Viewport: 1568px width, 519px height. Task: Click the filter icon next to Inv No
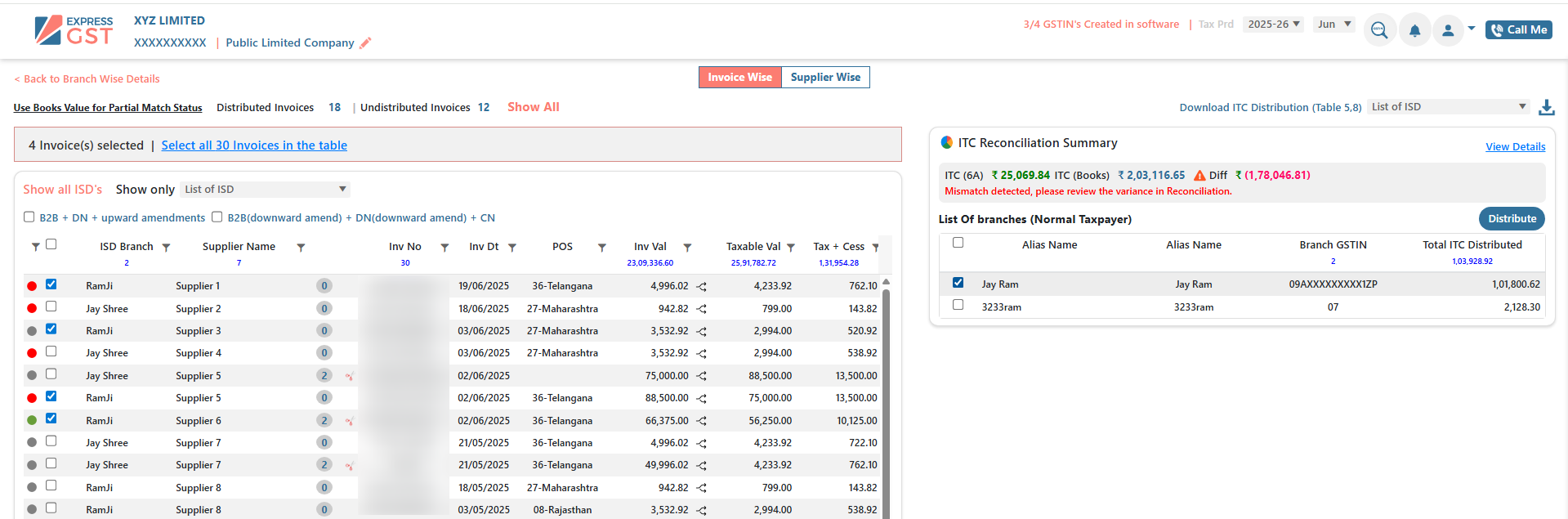(444, 248)
